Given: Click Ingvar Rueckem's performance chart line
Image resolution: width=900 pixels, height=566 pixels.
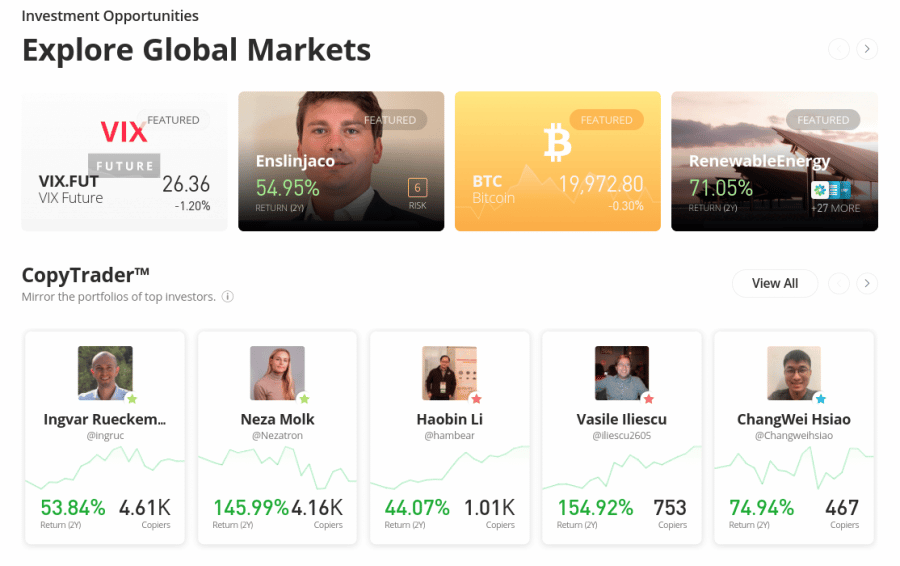Looking at the screenshot, I should pyautogui.click(x=105, y=463).
